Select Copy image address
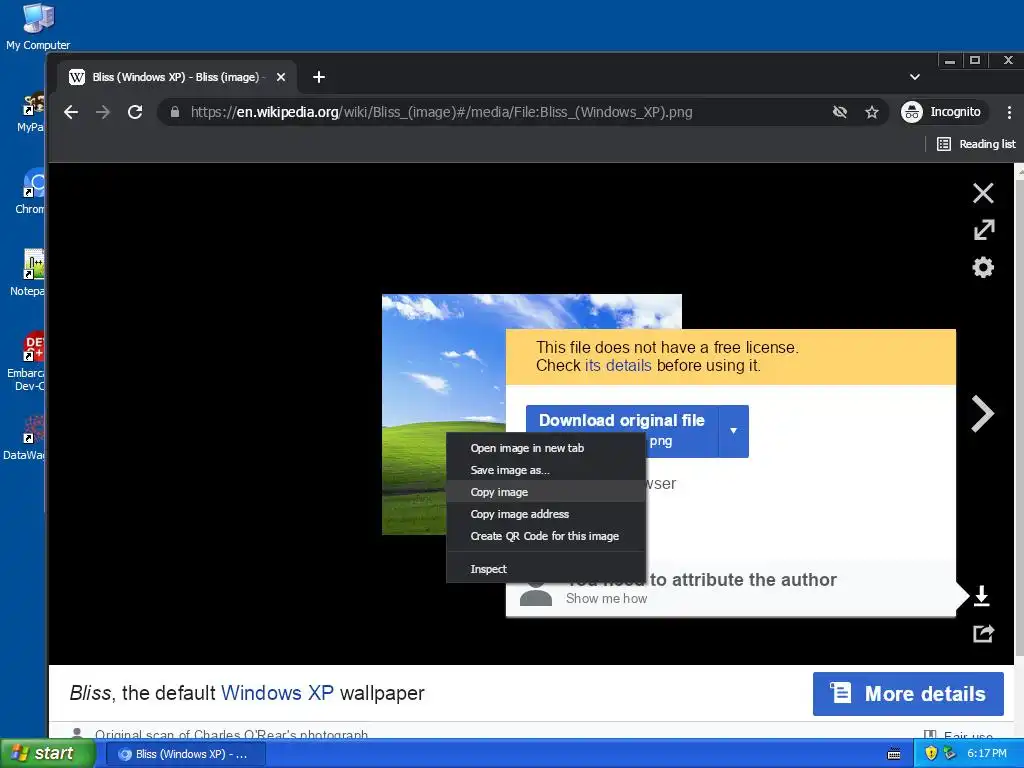The width and height of the screenshot is (1024, 768). (546, 514)
